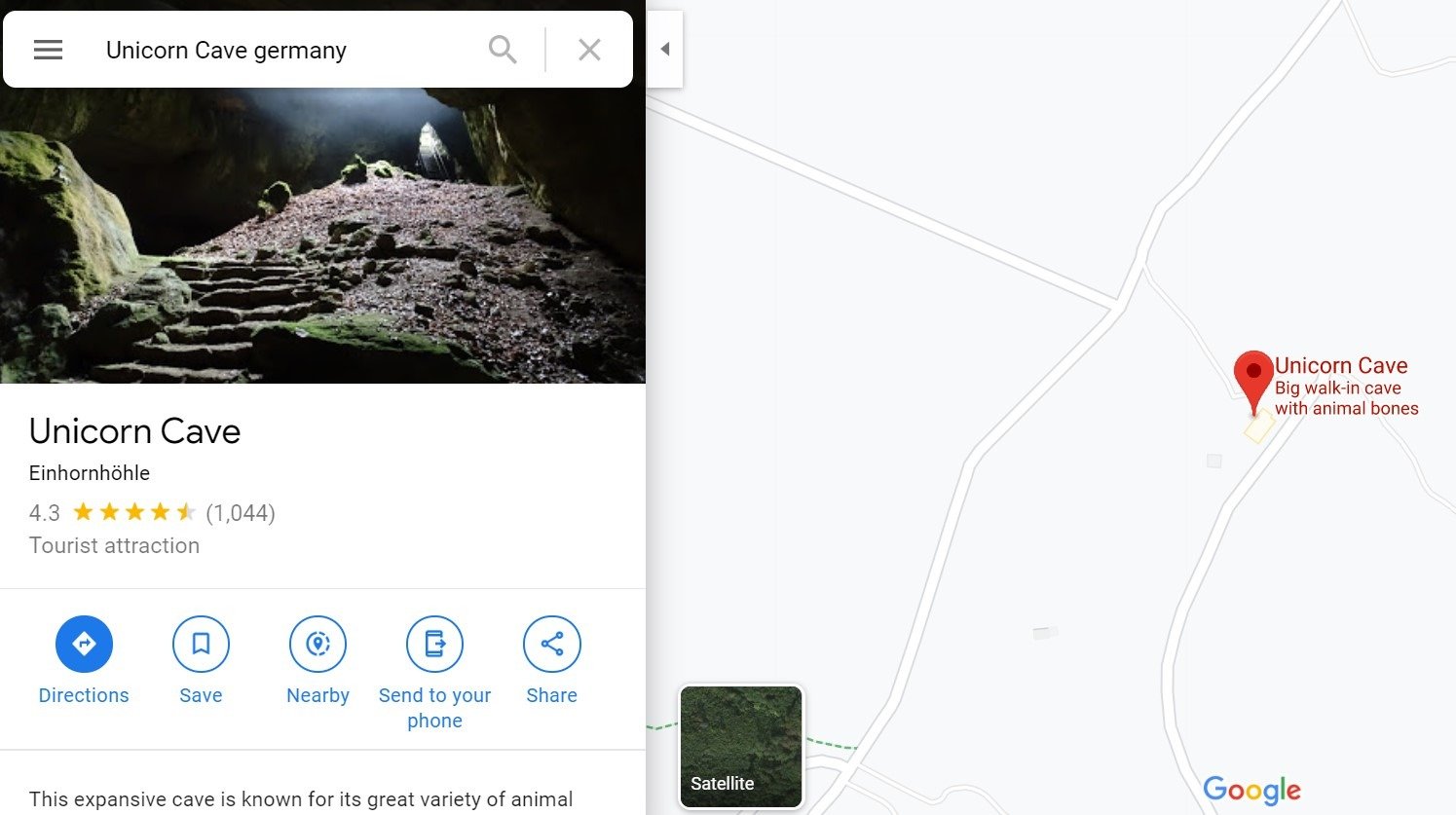1456x815 pixels.
Task: Open the cave photo header image
Action: tap(322, 236)
